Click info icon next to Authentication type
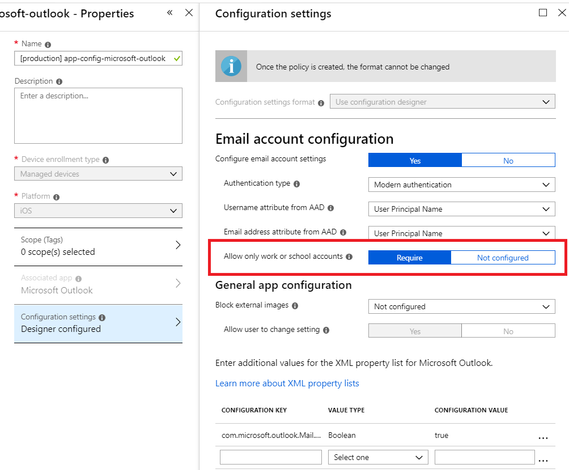This screenshot has width=569, height=470. point(296,184)
